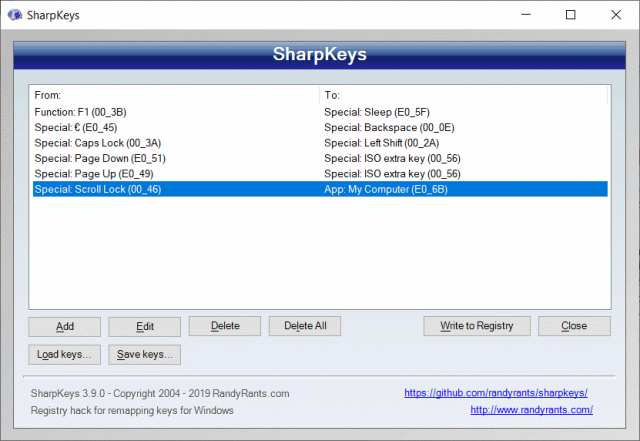Maximize the SharpKeys window

click(x=571, y=15)
